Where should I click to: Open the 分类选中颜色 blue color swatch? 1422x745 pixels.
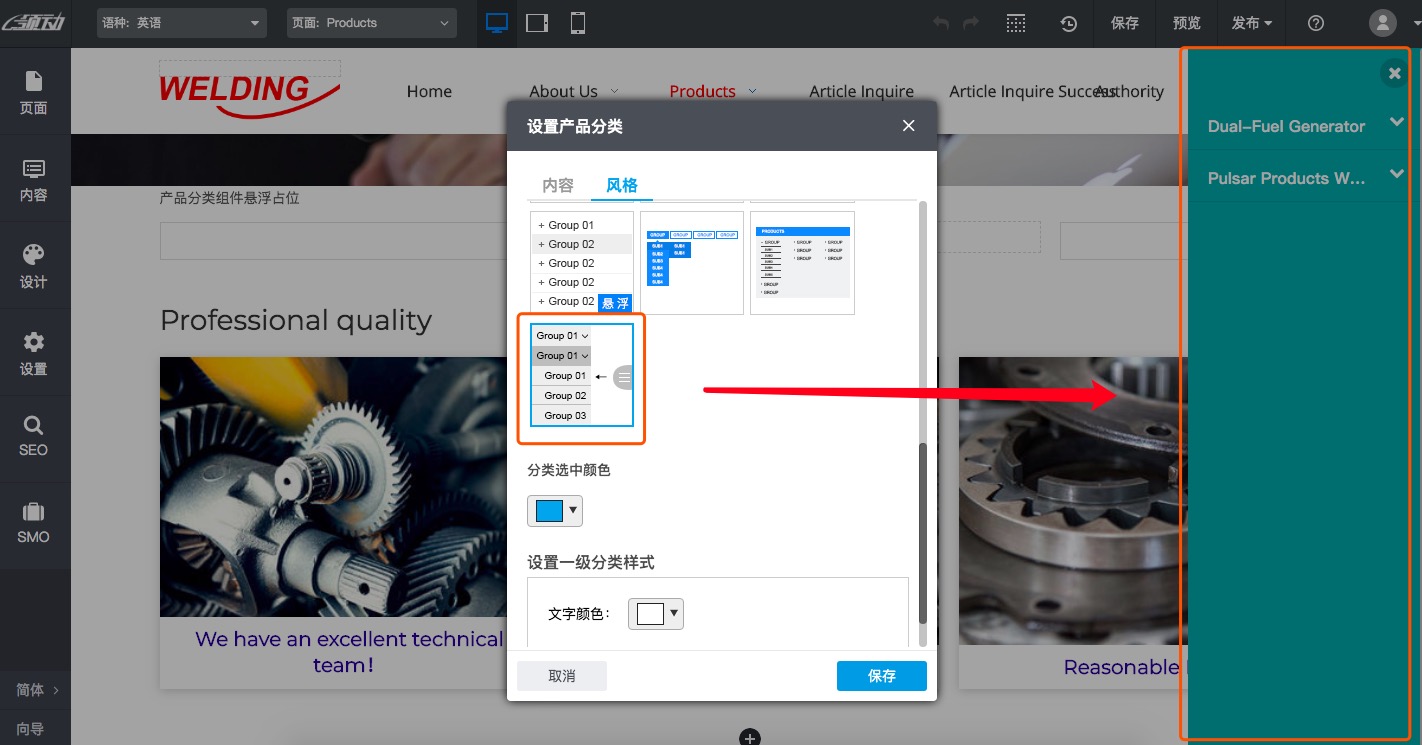point(548,510)
